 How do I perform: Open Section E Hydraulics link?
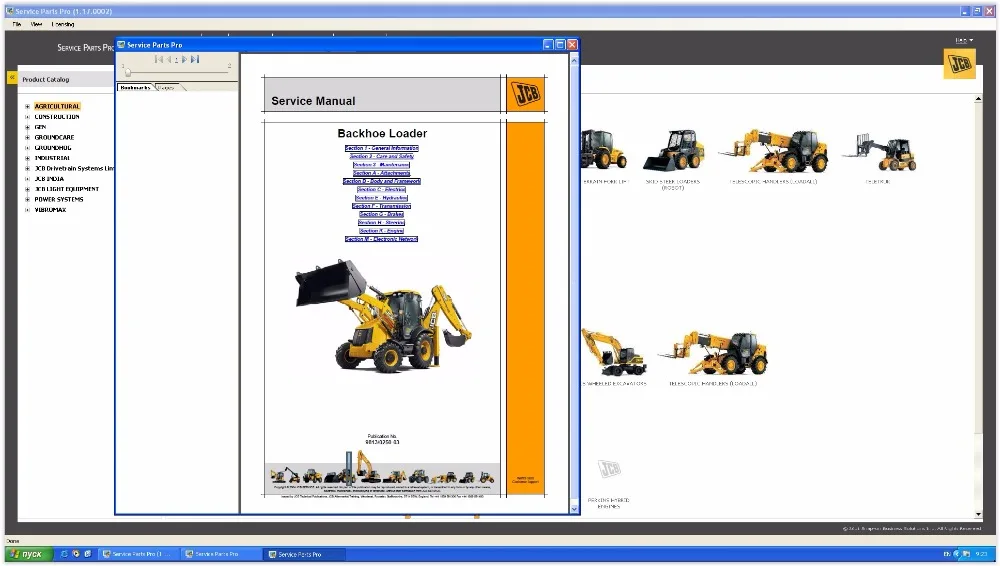point(381,198)
